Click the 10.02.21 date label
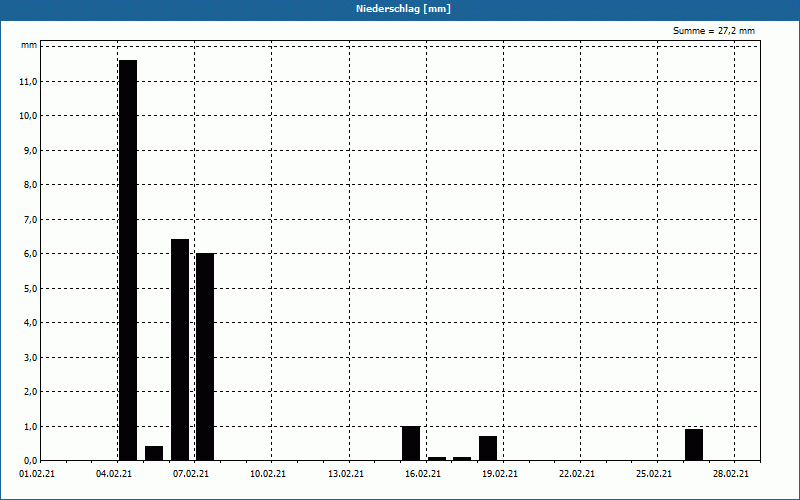Viewport: 800px width, 500px height. click(x=268, y=474)
